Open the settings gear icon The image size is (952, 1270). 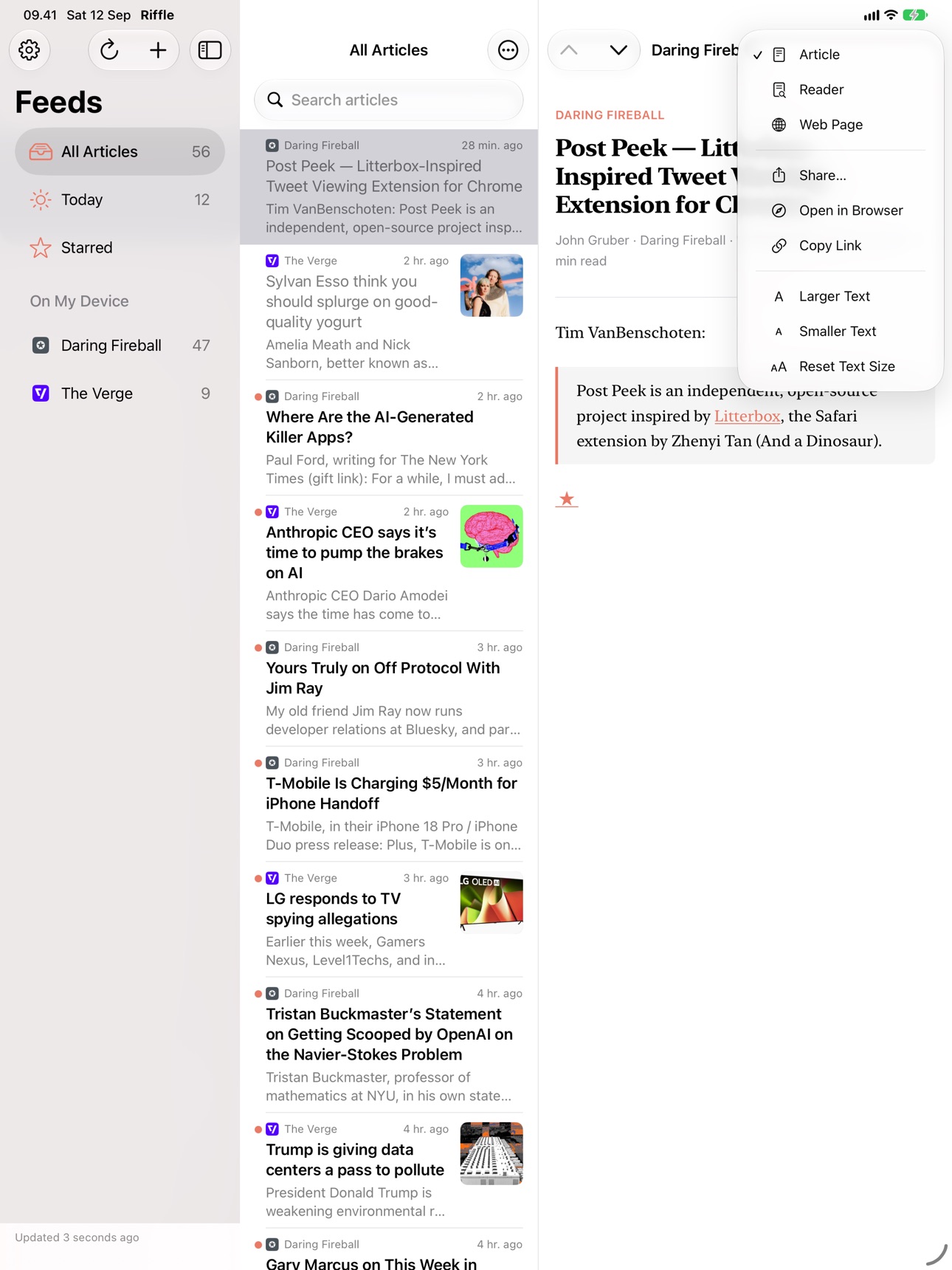tap(30, 50)
